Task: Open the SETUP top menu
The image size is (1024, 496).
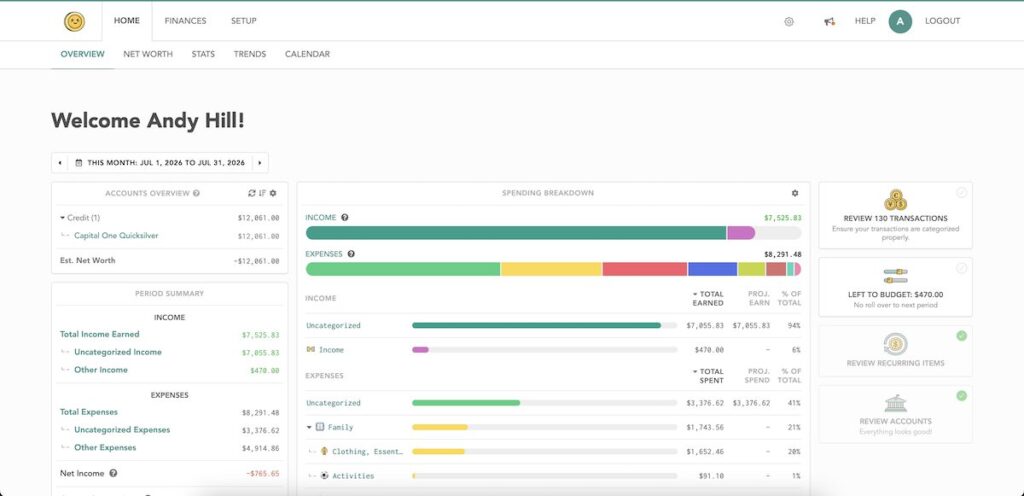Action: tap(244, 21)
